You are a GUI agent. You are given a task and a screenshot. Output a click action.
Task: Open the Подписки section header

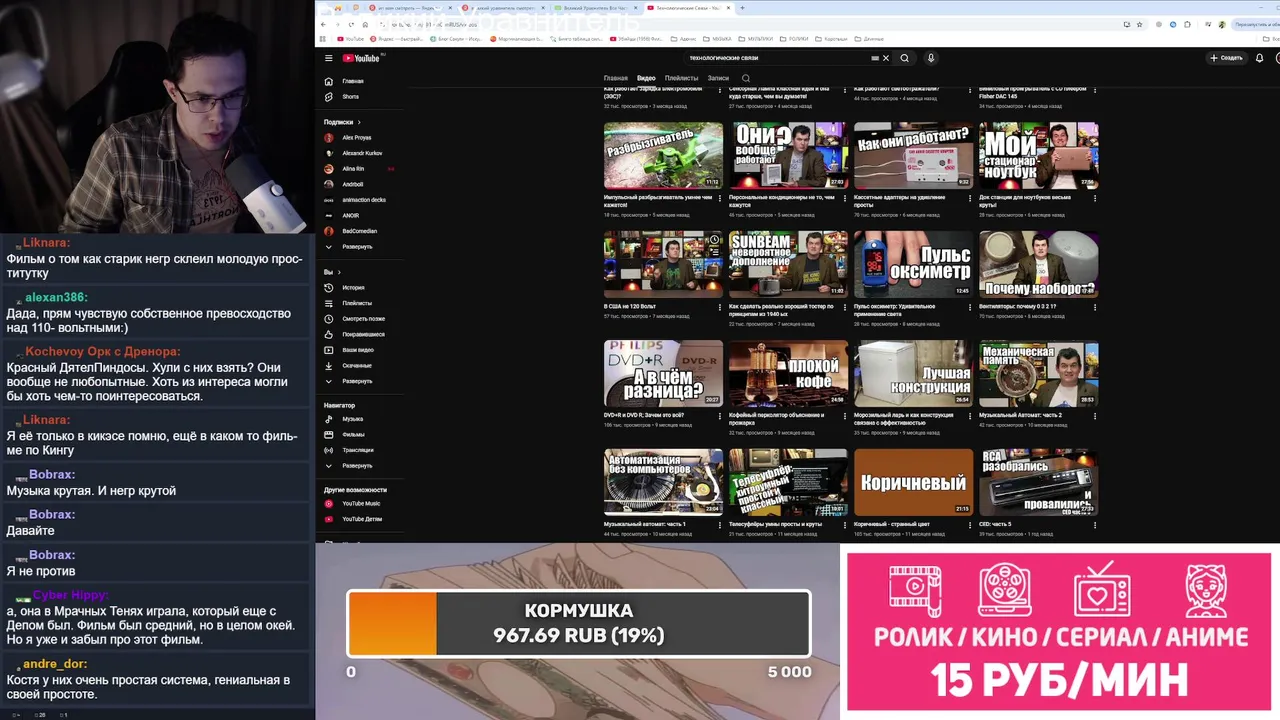(x=341, y=122)
